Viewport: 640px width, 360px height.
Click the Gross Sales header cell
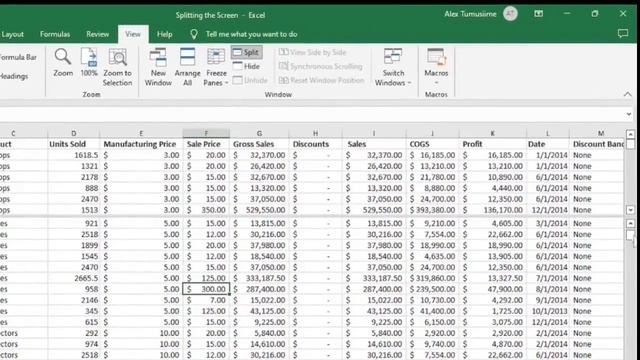pos(260,144)
